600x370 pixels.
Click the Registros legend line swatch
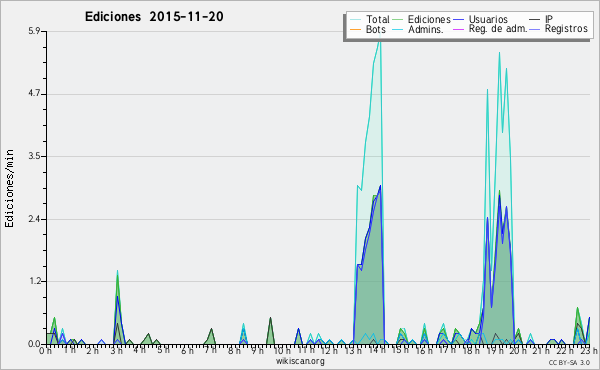click(x=535, y=29)
